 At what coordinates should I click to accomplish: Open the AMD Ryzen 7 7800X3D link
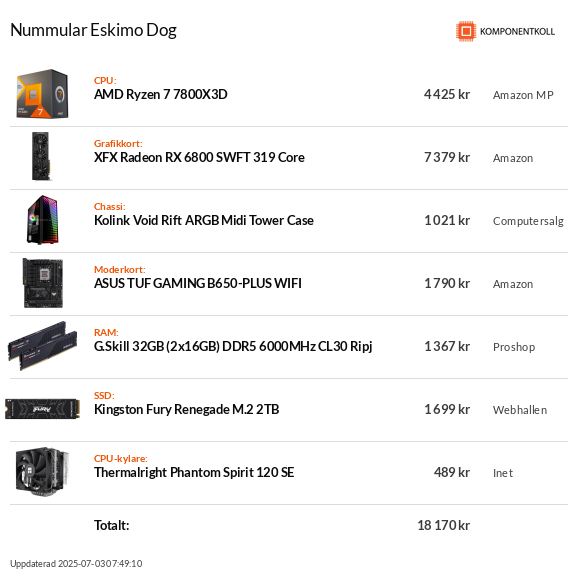click(x=160, y=95)
